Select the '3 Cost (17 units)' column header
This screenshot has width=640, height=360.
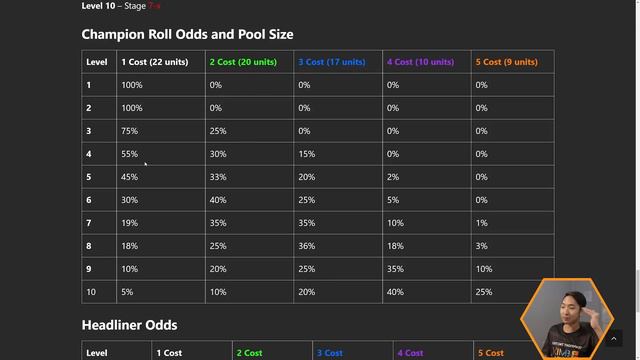click(x=331, y=62)
